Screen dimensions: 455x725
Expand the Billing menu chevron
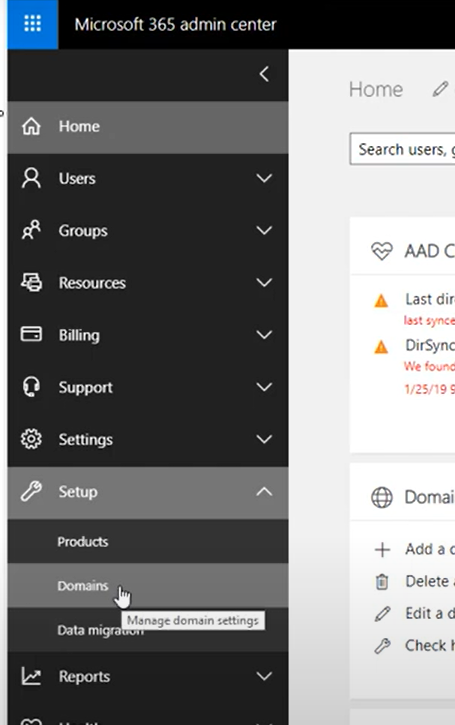tap(264, 335)
